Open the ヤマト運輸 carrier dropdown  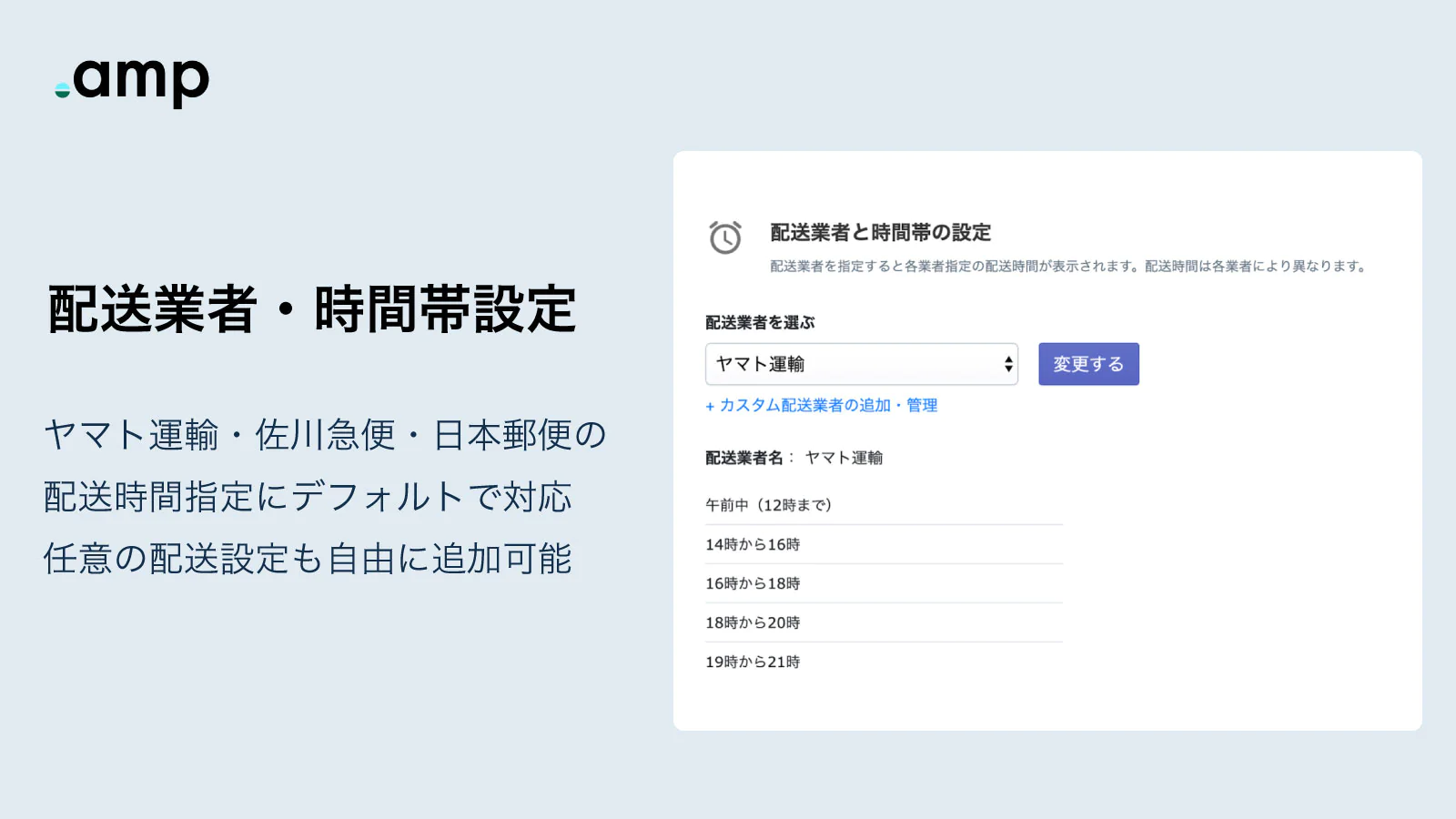(861, 364)
